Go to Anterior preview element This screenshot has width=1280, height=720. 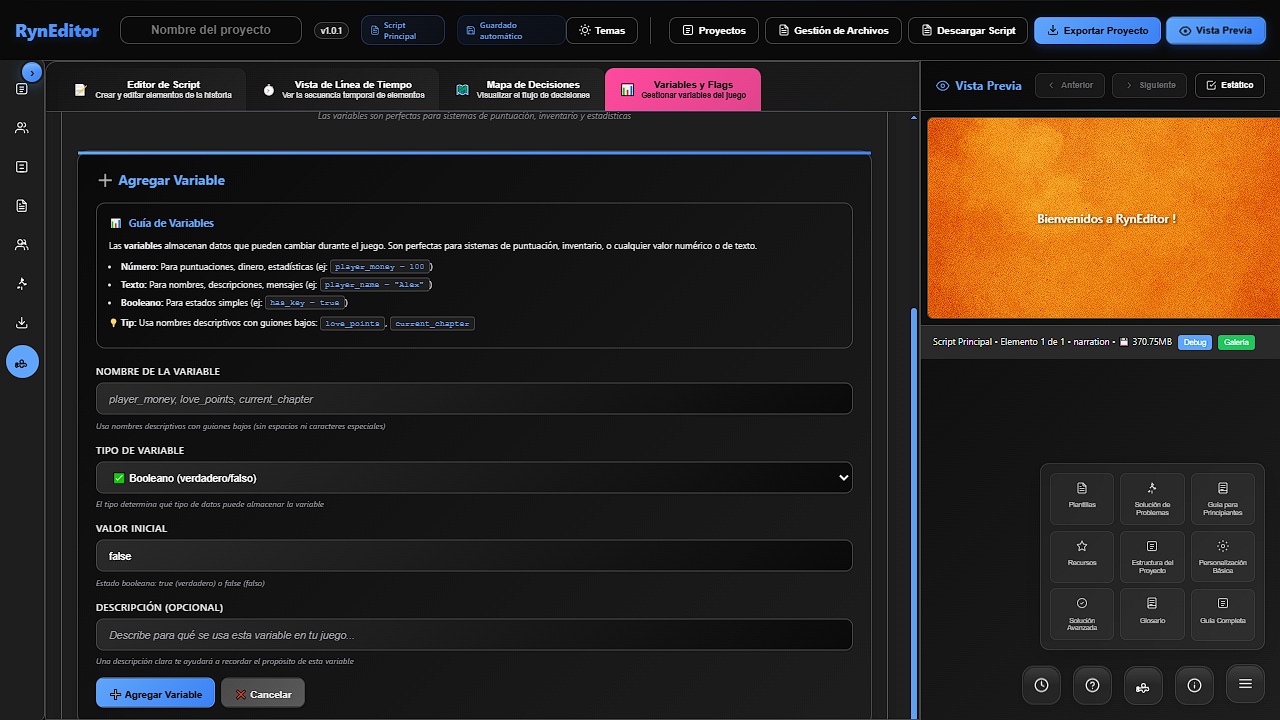click(1070, 85)
